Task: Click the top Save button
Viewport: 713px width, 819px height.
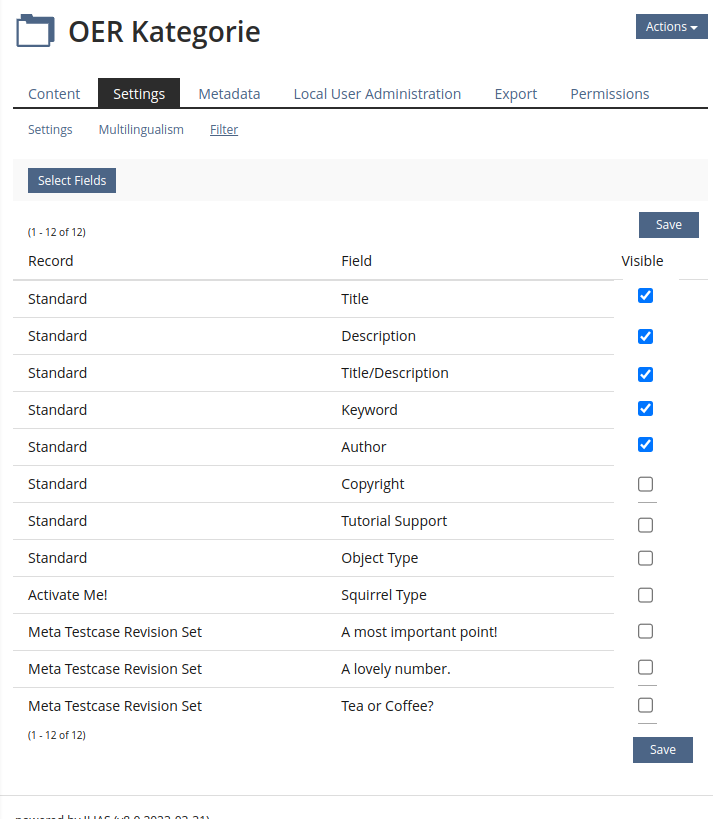Action: pos(668,225)
